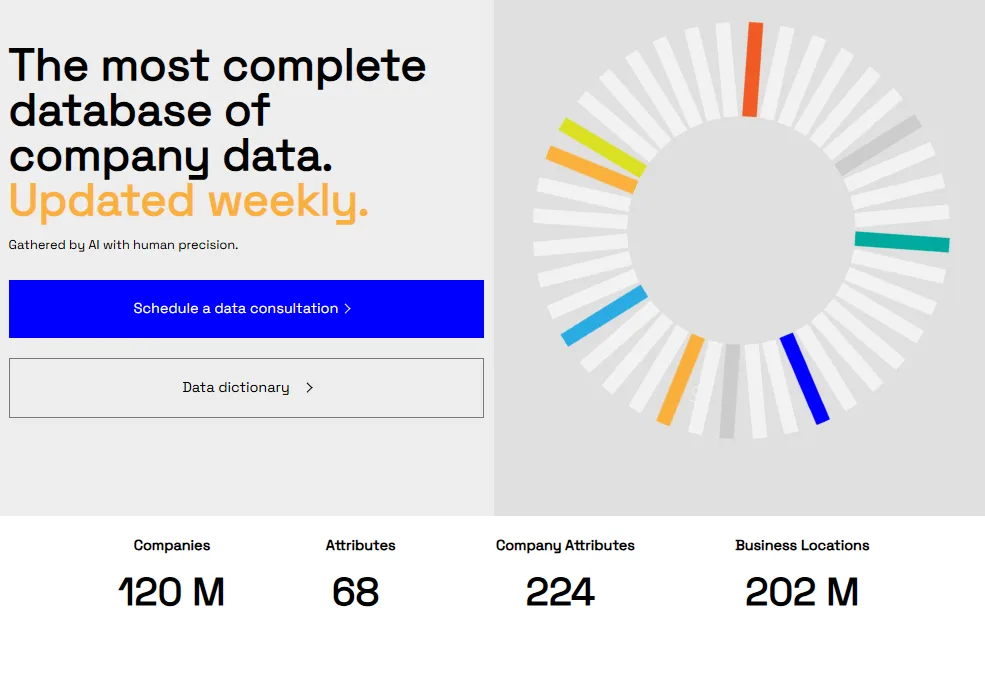Click the arrow icon after consultation text
The height and width of the screenshot is (691, 985).
347,308
